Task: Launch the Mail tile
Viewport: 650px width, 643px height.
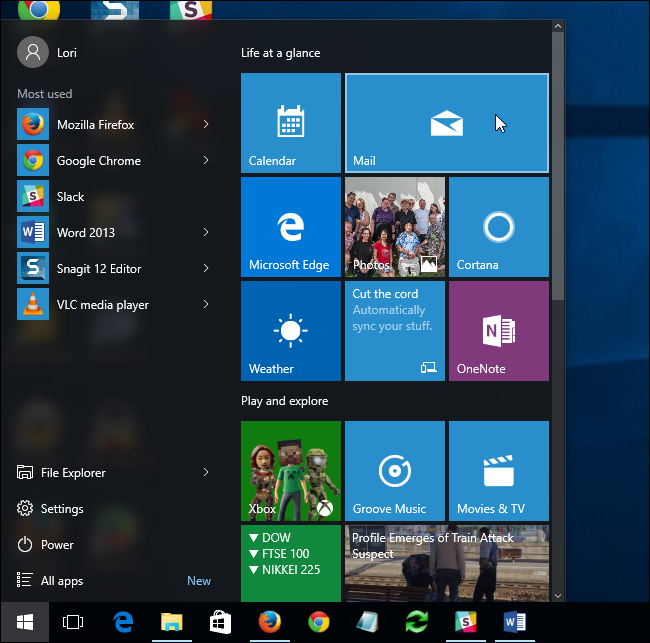Action: point(446,123)
